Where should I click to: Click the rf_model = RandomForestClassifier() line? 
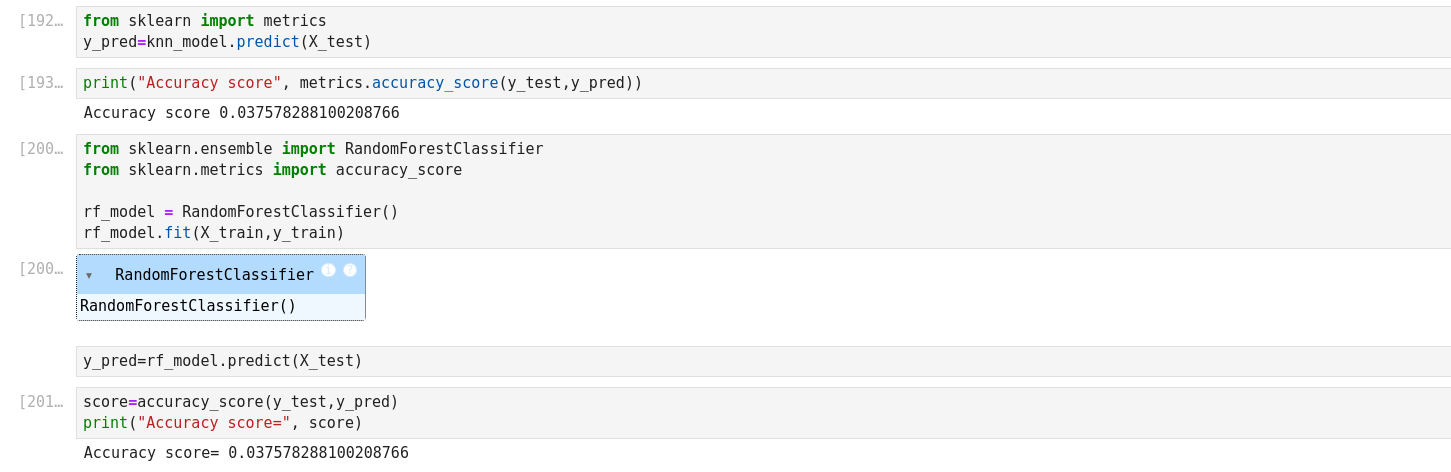(241, 212)
